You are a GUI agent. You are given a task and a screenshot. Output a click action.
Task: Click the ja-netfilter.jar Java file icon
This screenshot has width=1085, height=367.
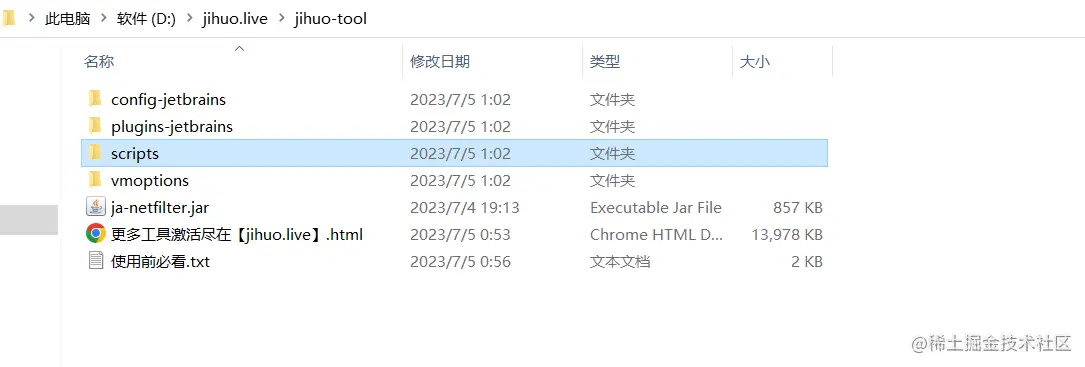point(95,207)
